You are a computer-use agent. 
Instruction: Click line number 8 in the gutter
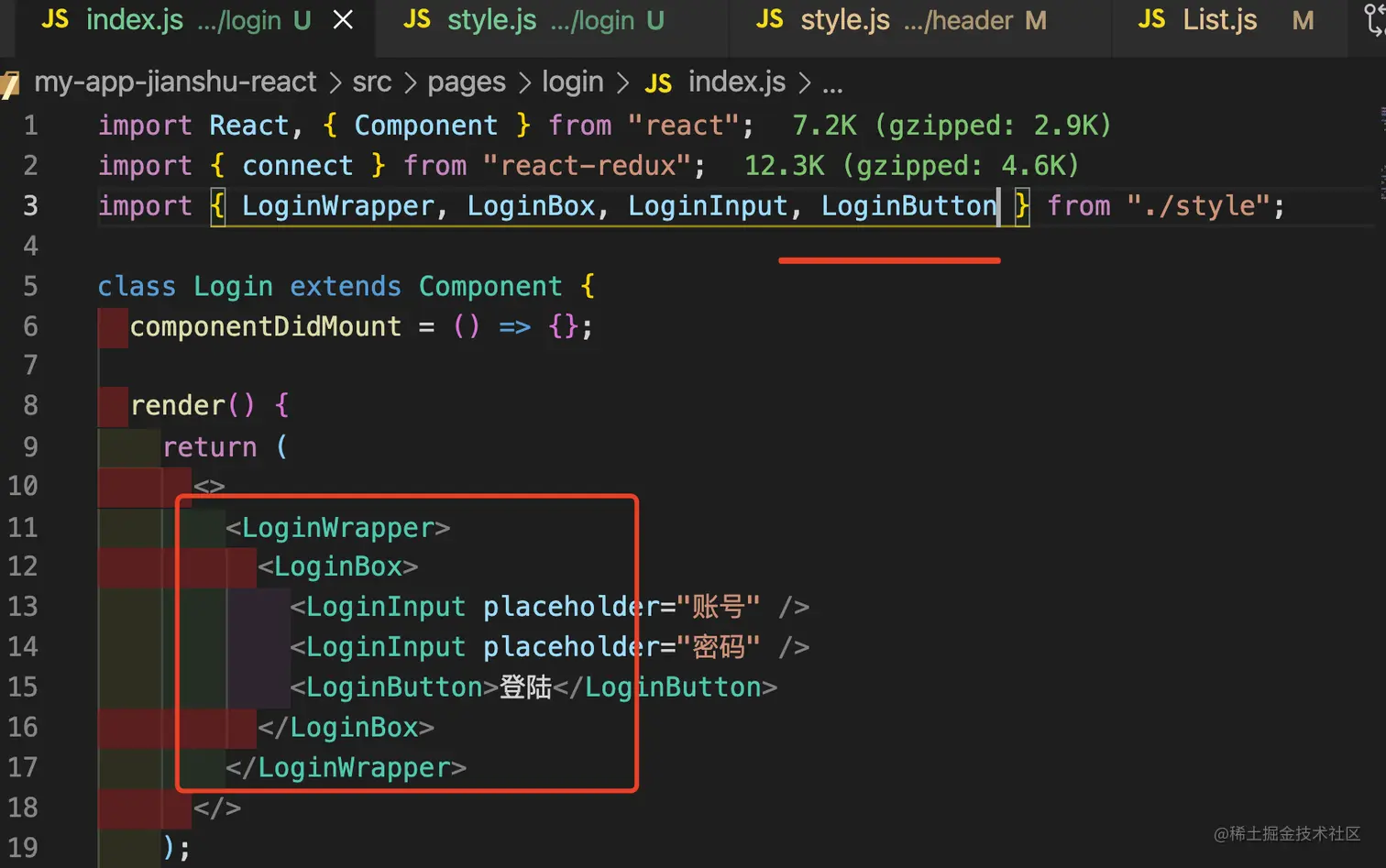click(x=30, y=405)
